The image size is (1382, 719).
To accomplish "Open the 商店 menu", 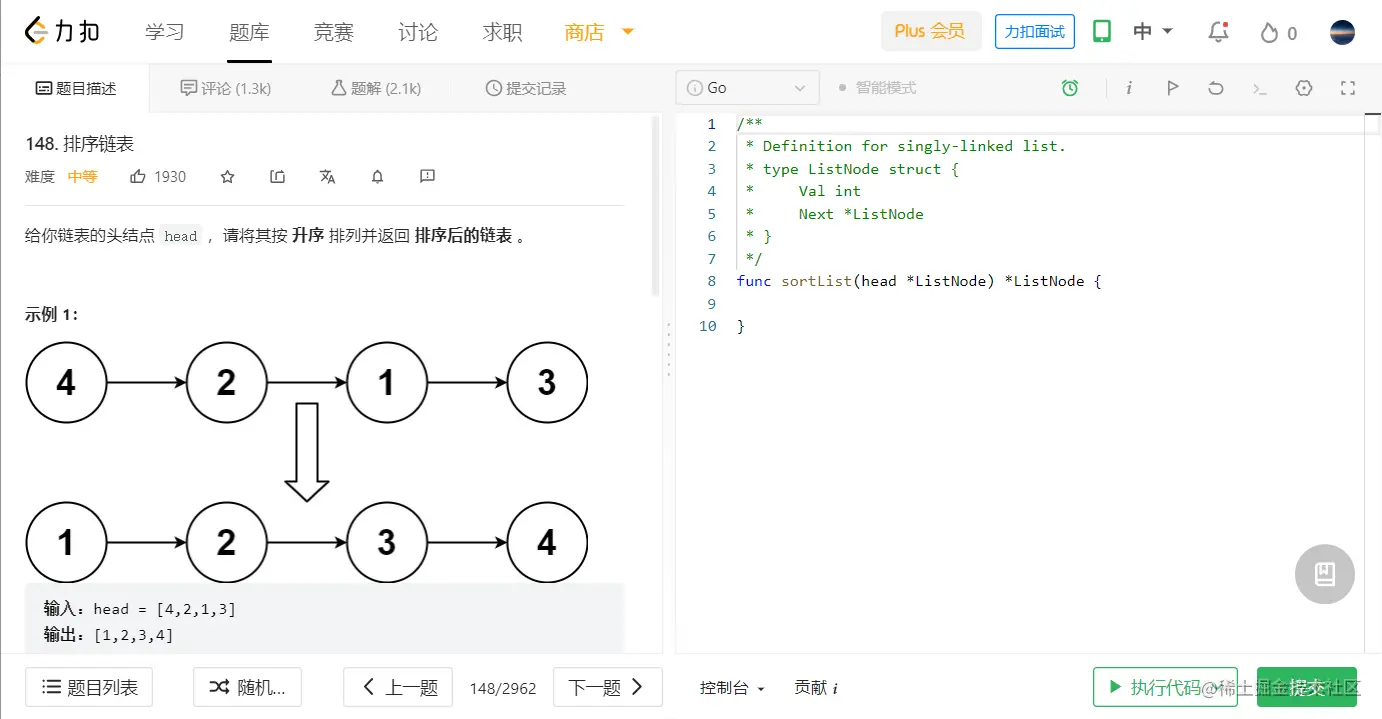I will (585, 32).
